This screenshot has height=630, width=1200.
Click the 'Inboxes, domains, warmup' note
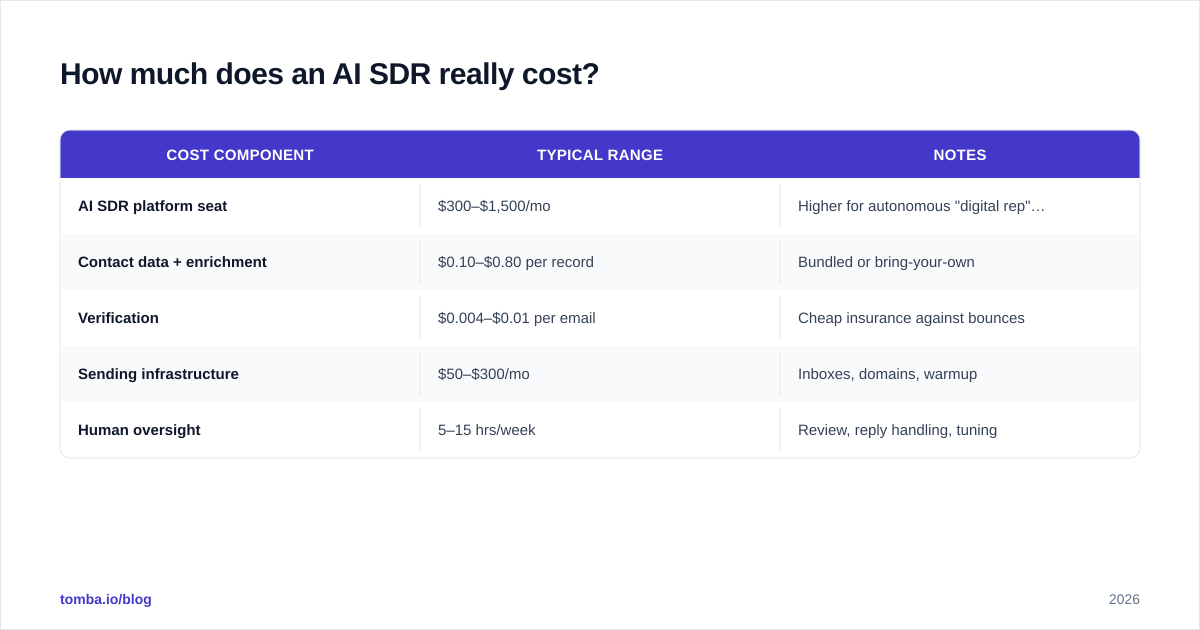(887, 374)
